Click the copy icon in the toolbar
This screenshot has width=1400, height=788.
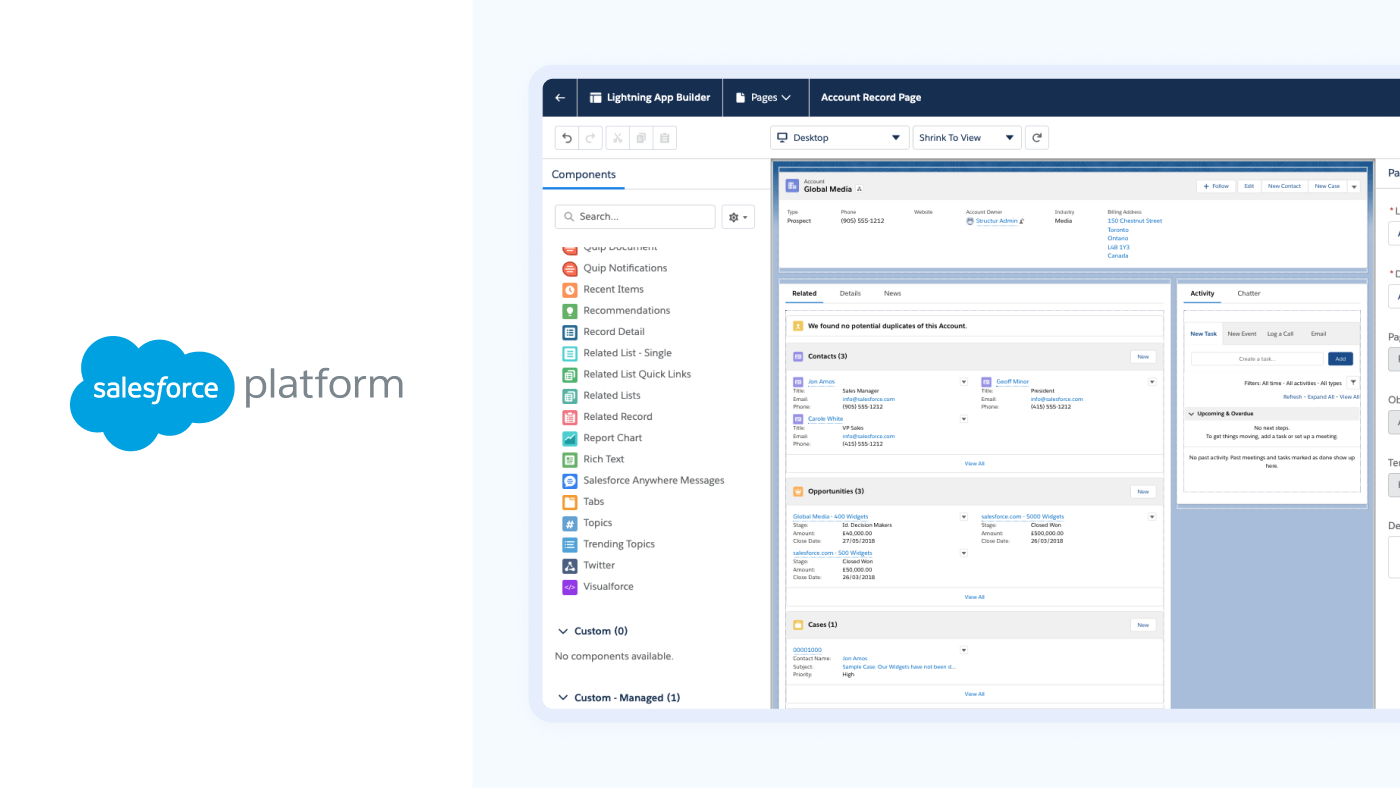point(641,138)
